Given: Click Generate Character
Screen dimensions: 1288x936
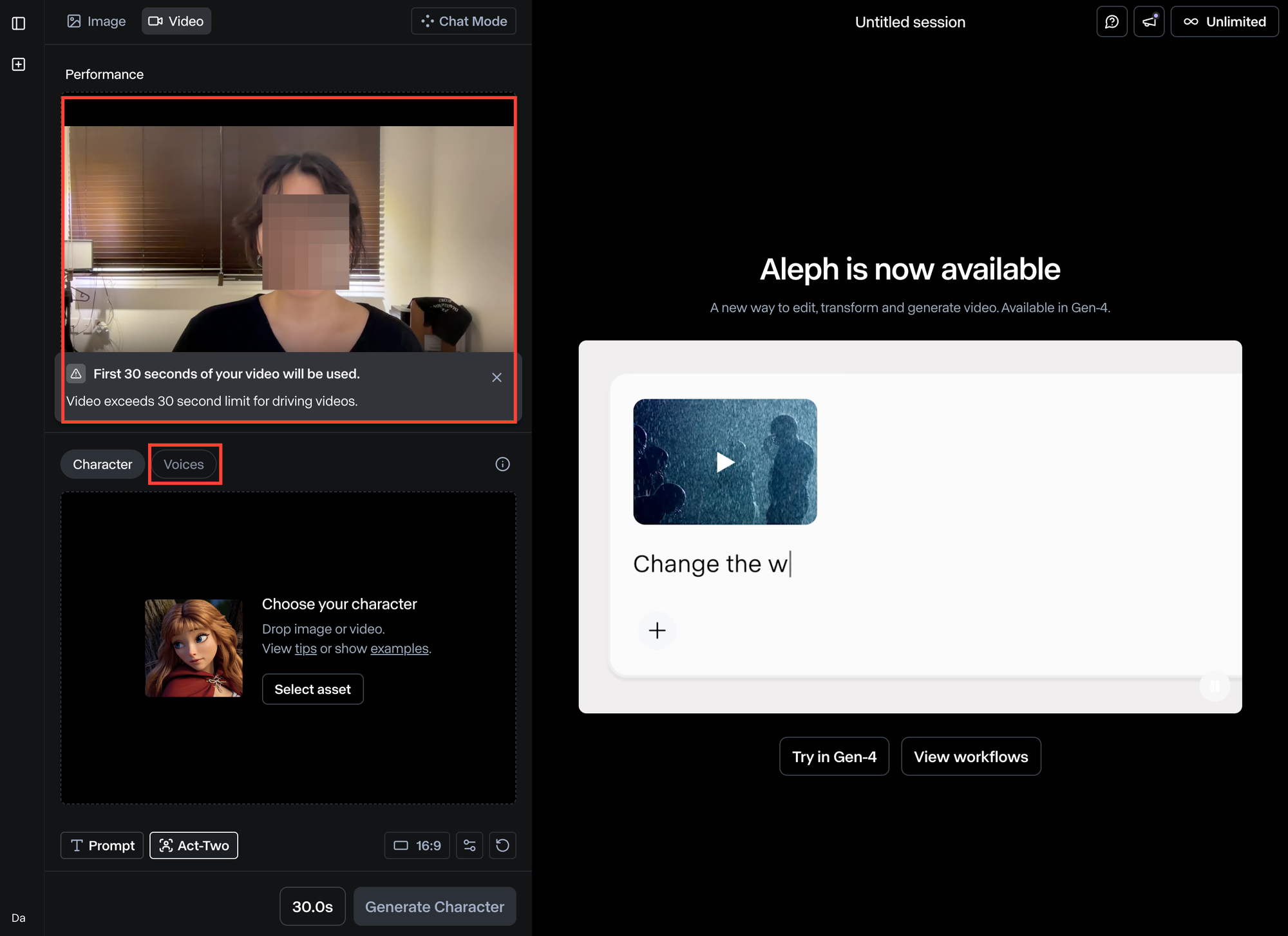Looking at the screenshot, I should point(435,906).
